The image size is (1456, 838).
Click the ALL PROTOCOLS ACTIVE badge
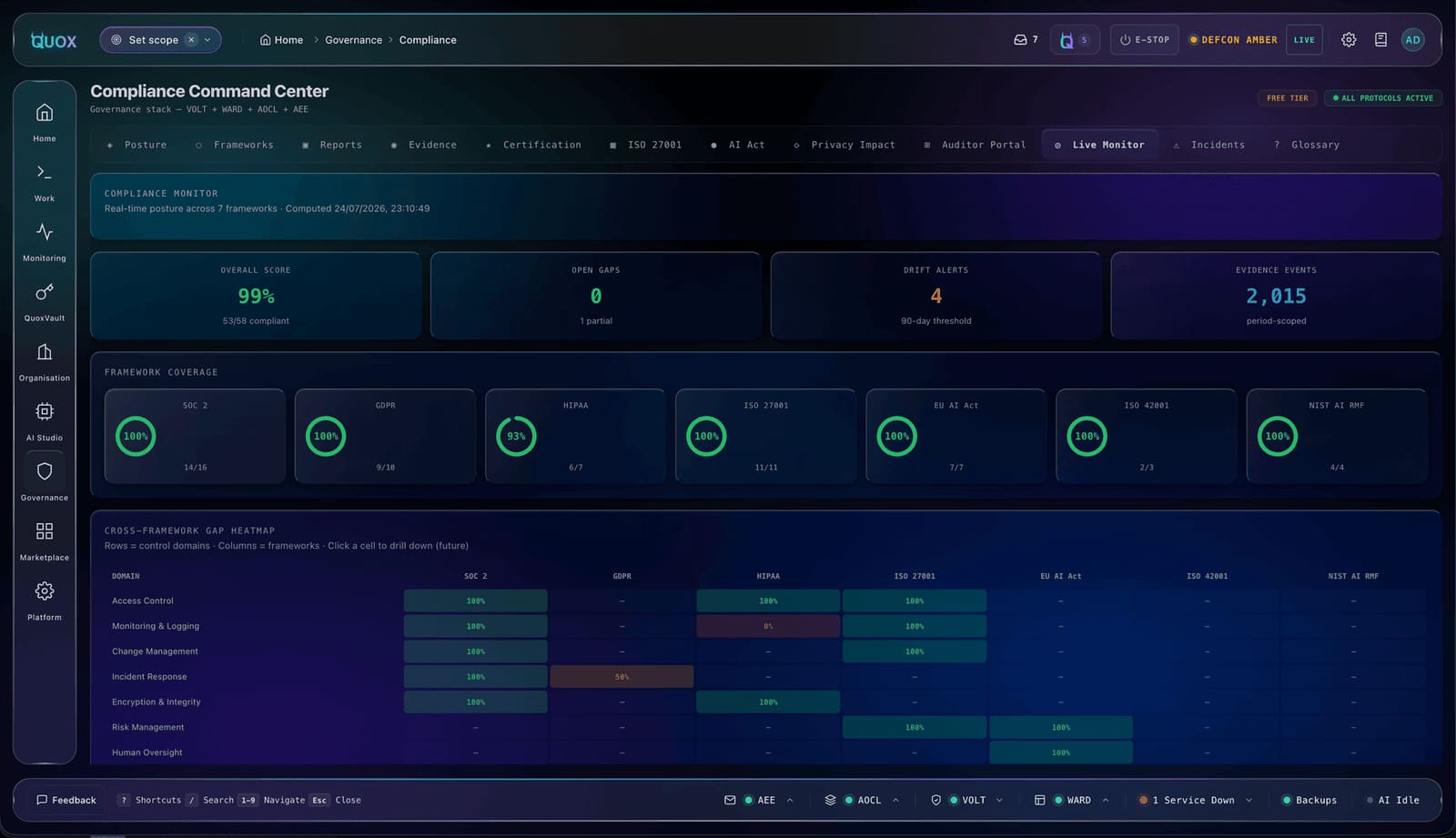1382,98
